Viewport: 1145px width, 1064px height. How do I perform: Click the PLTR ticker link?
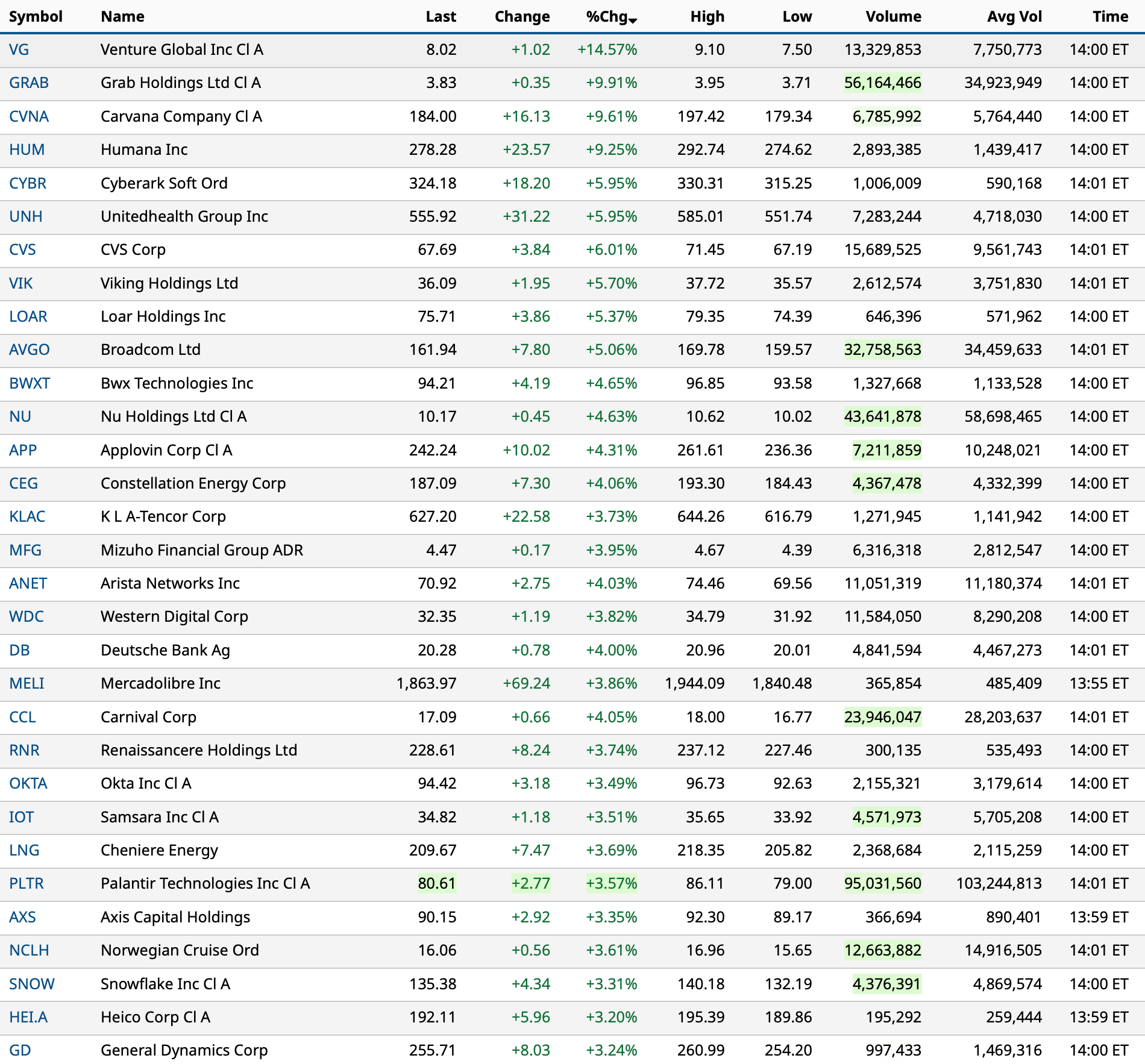coord(27,883)
